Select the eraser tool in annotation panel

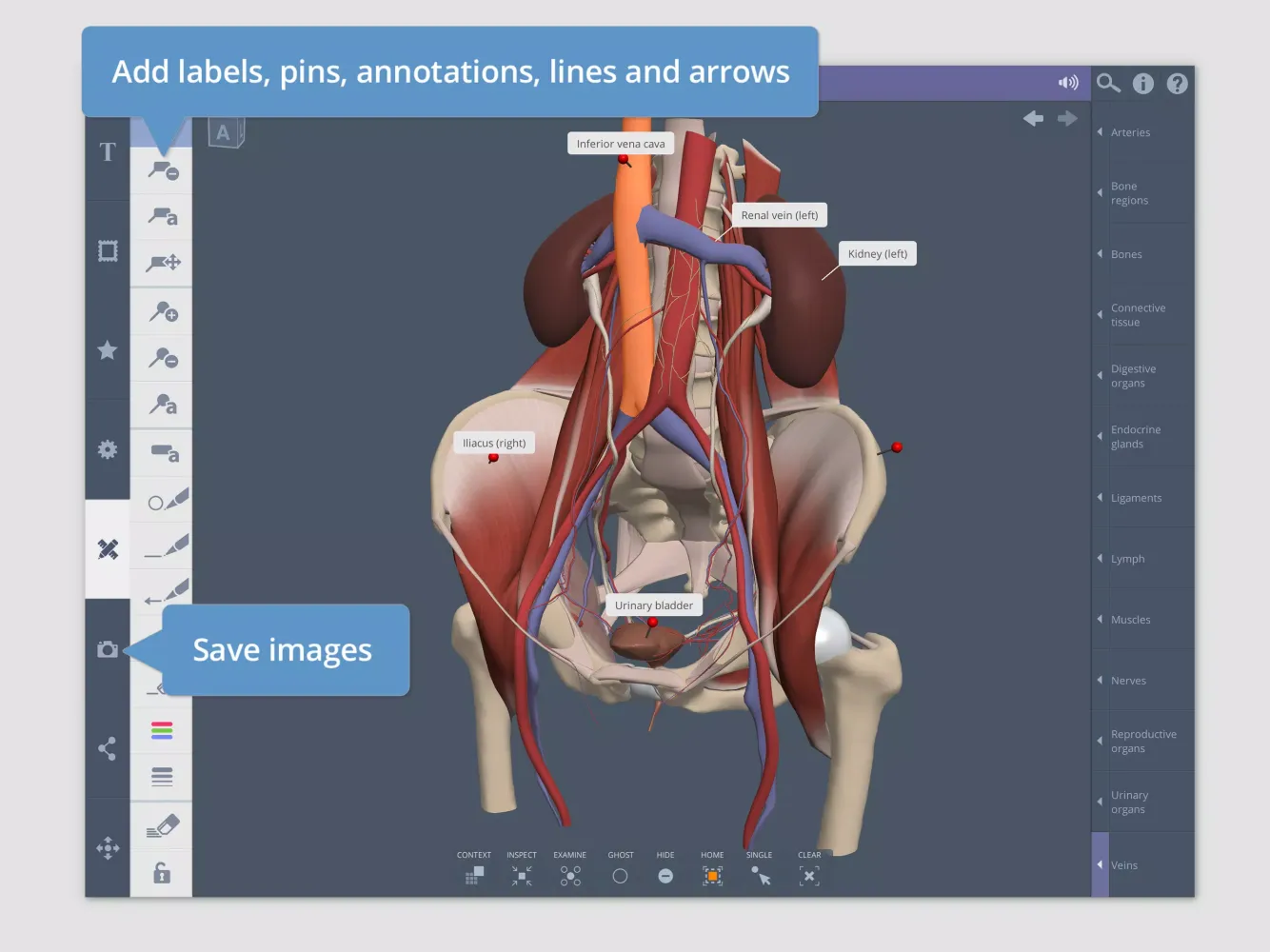[x=162, y=825]
